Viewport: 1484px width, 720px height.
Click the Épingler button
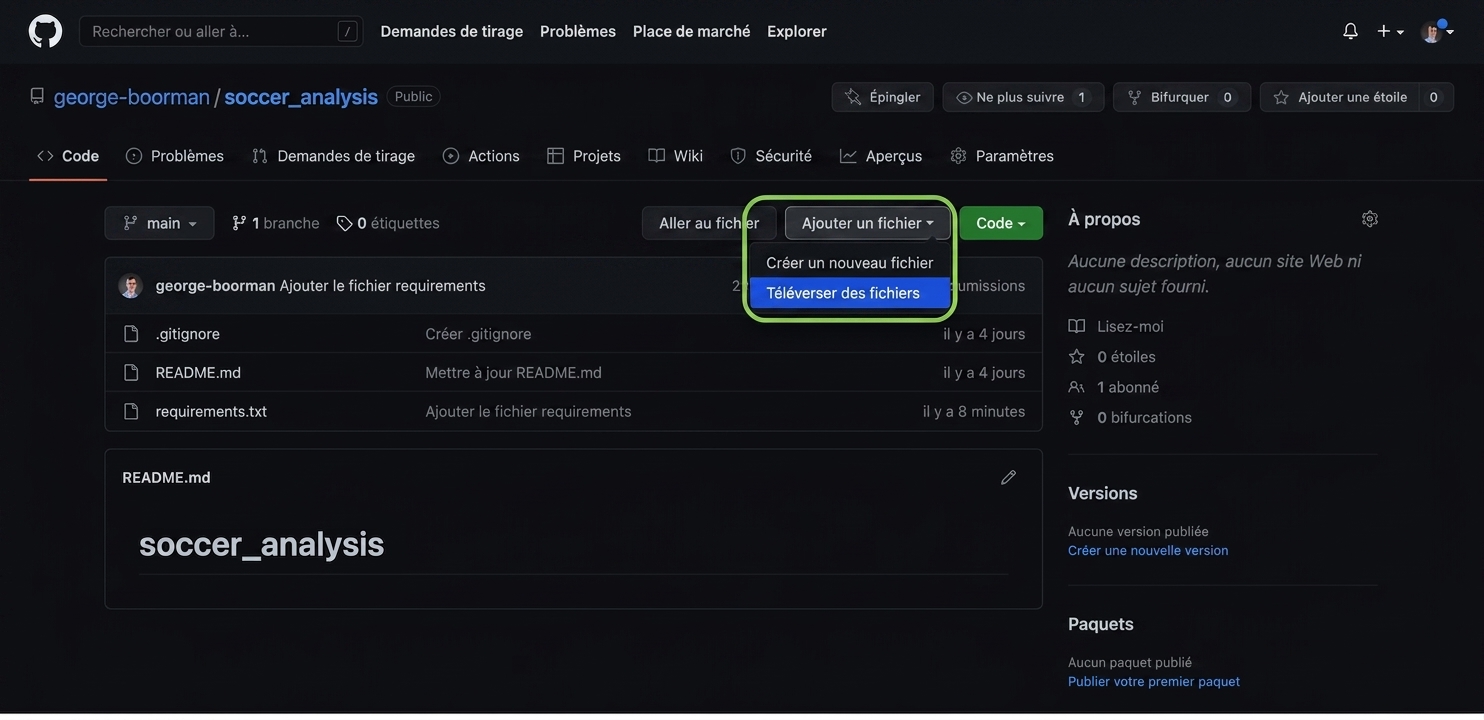tap(883, 97)
